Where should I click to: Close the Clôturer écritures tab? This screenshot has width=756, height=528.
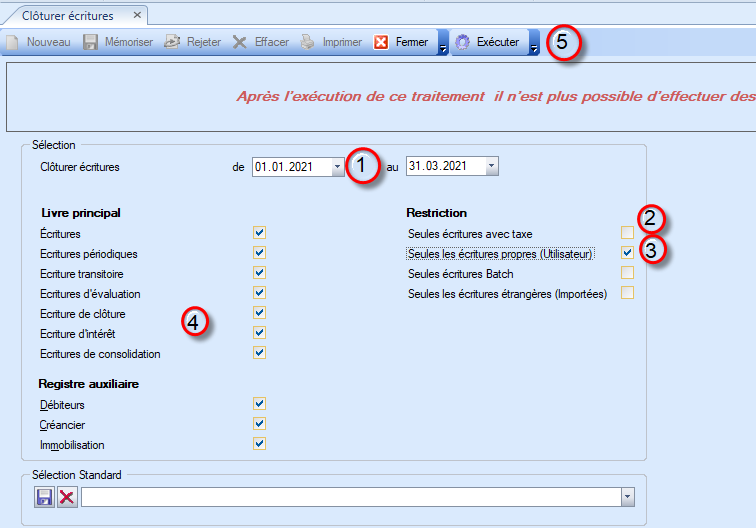[137, 15]
